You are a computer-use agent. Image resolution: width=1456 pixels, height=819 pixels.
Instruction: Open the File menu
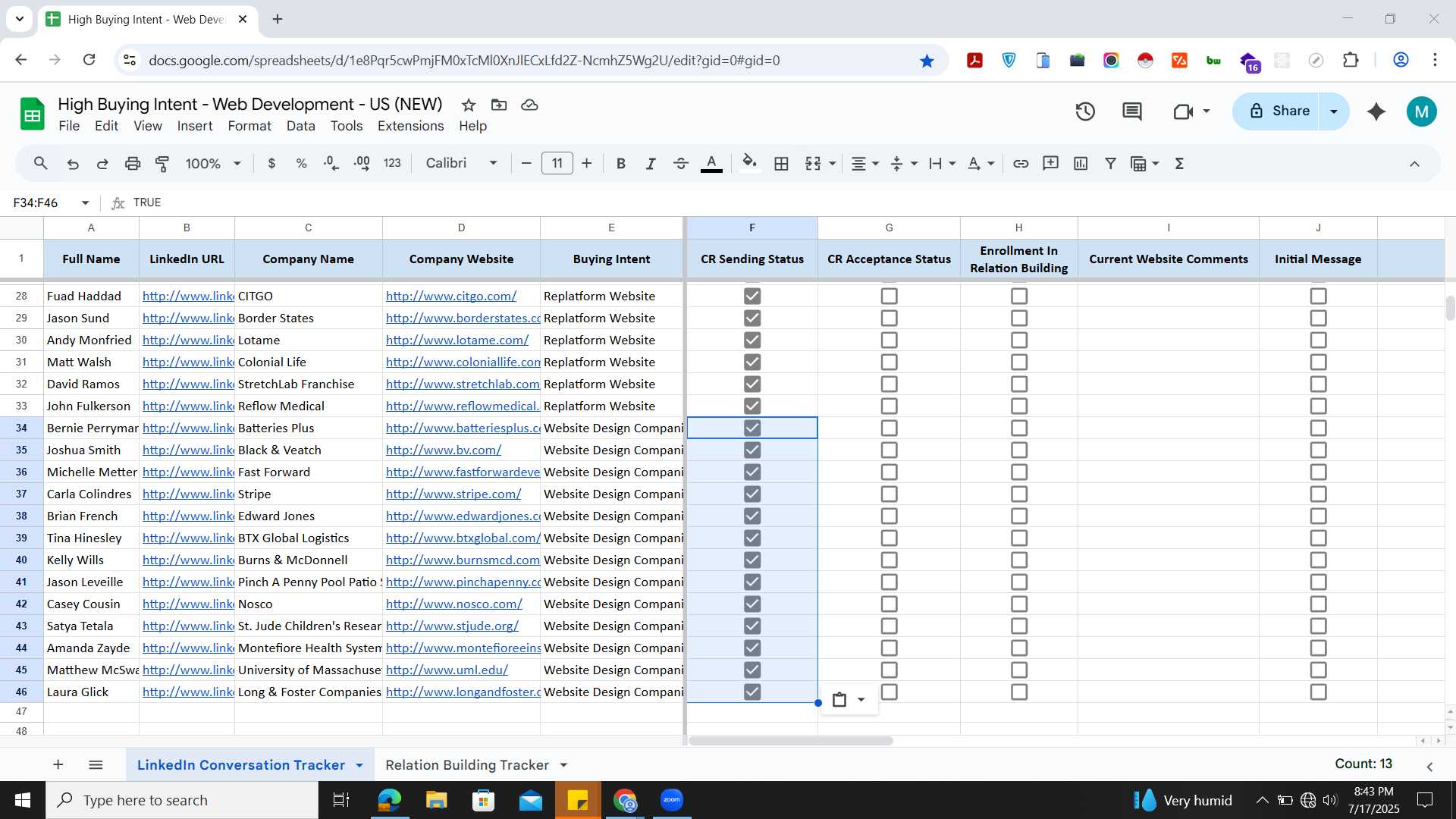click(x=69, y=127)
